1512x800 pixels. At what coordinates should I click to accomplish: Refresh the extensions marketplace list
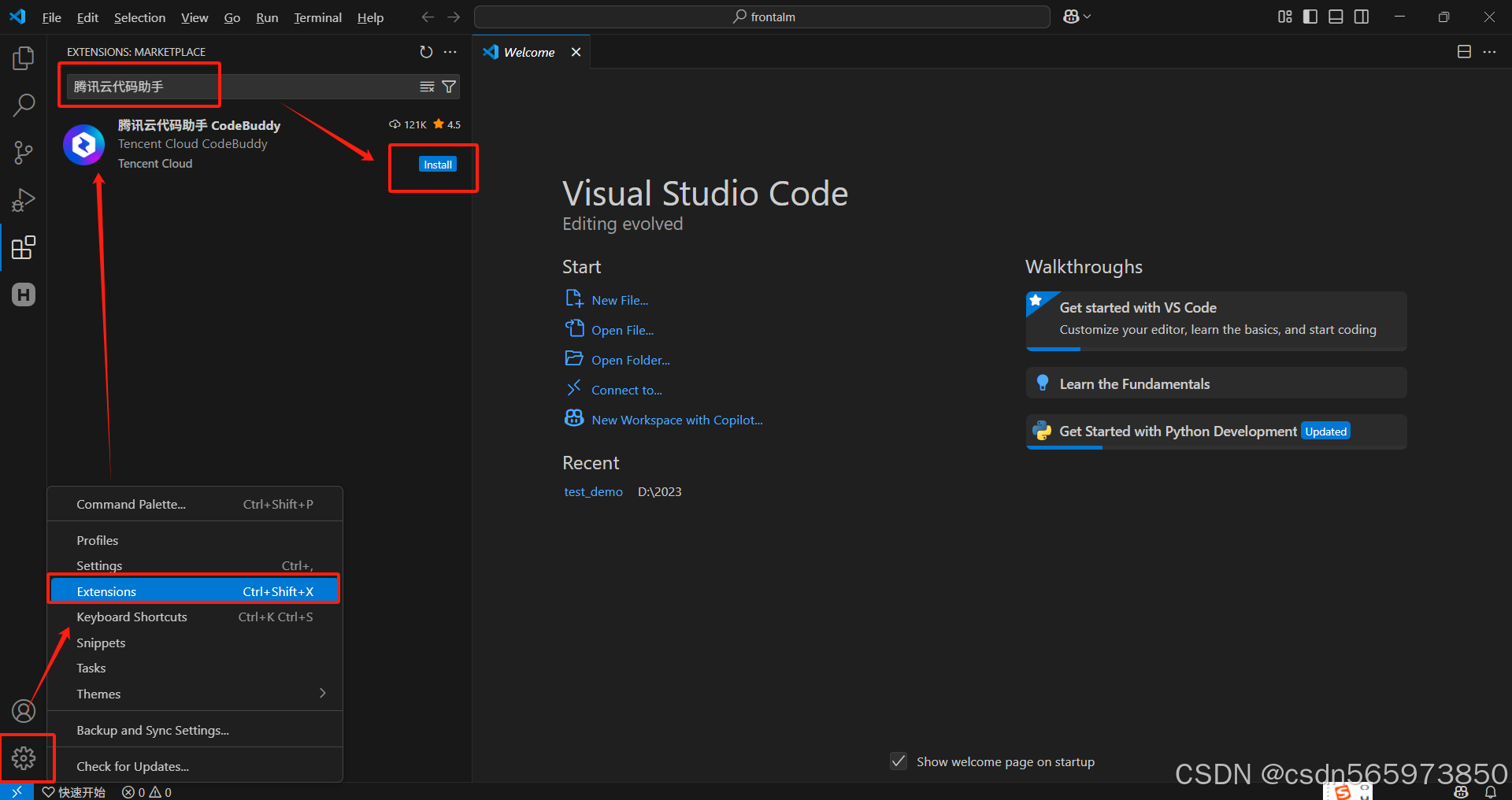[x=426, y=52]
